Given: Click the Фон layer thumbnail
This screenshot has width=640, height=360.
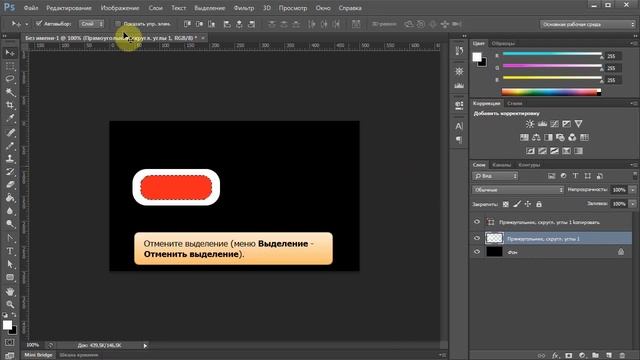Looking at the screenshot, I should click(x=494, y=252).
